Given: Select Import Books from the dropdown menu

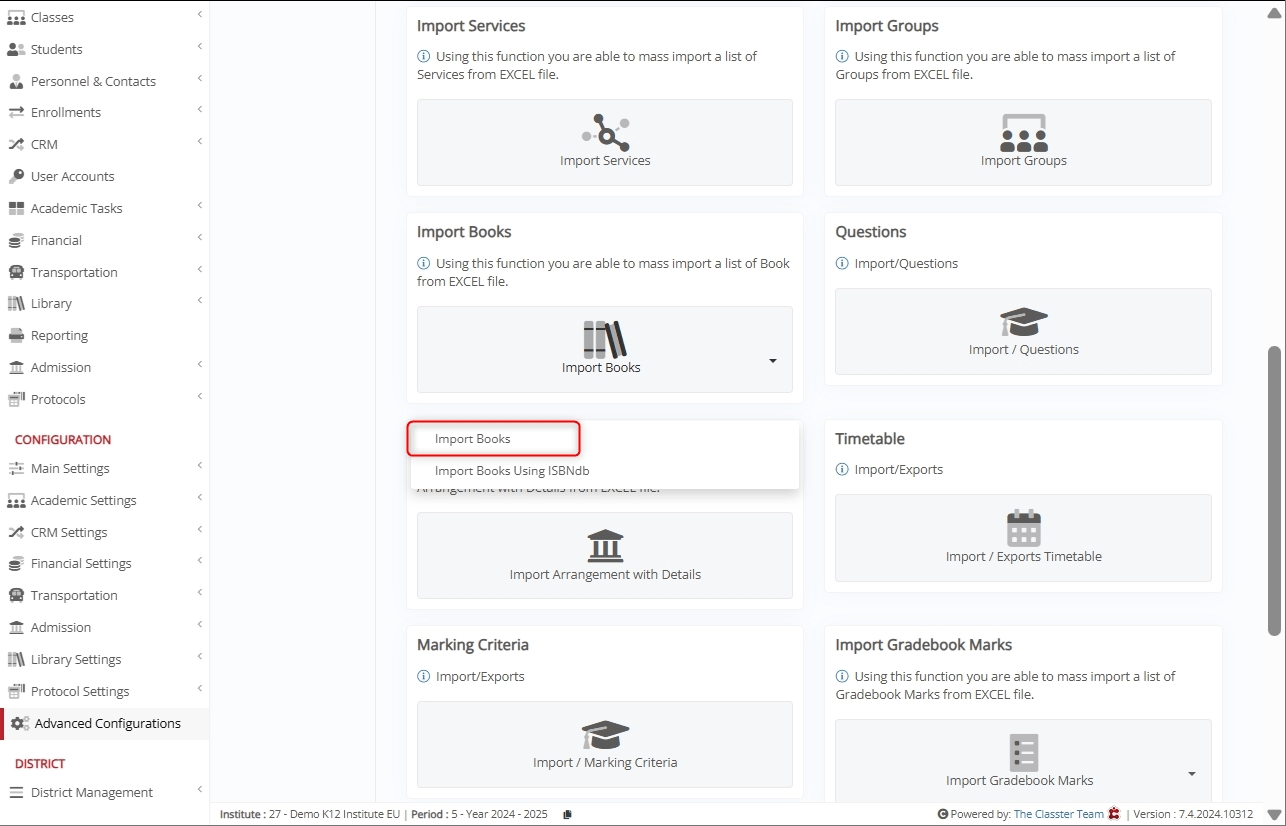Looking at the screenshot, I should pyautogui.click(x=473, y=439).
